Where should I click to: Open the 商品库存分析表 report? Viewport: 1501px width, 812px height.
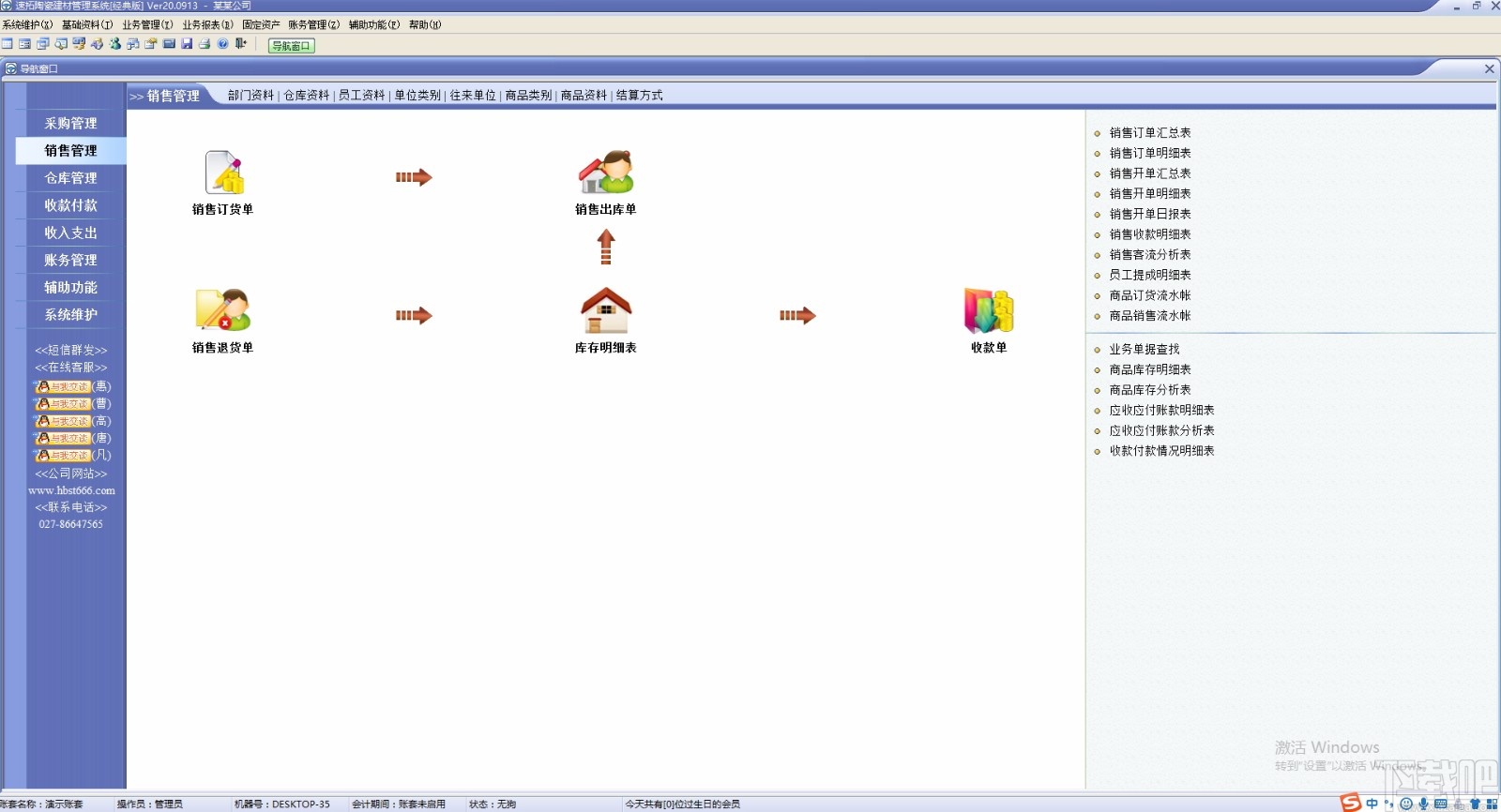(x=1150, y=390)
